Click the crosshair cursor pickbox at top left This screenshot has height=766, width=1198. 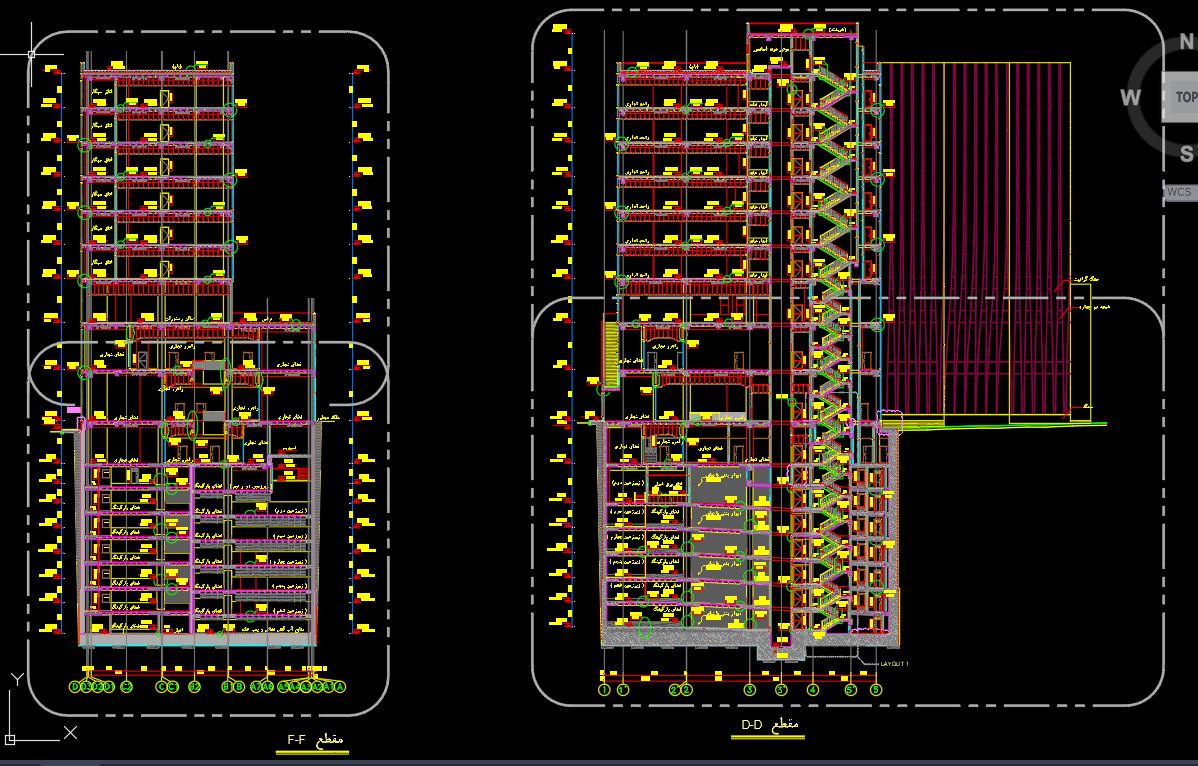31,54
